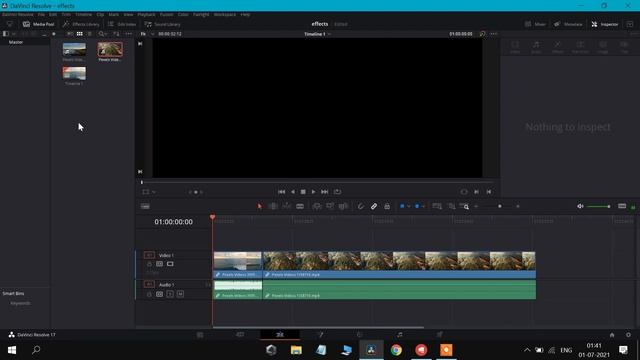Lock the Audio 1 track
The image size is (640, 360).
pyautogui.click(x=149, y=294)
